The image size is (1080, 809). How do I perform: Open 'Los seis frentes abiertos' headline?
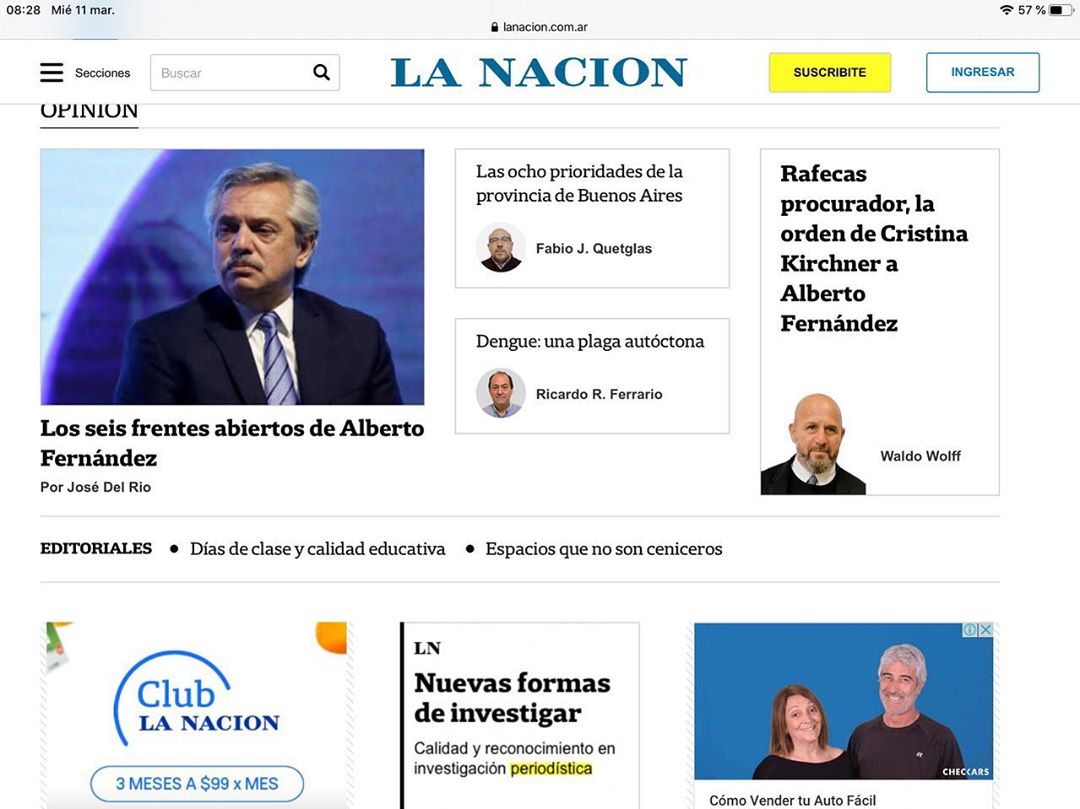pos(232,443)
